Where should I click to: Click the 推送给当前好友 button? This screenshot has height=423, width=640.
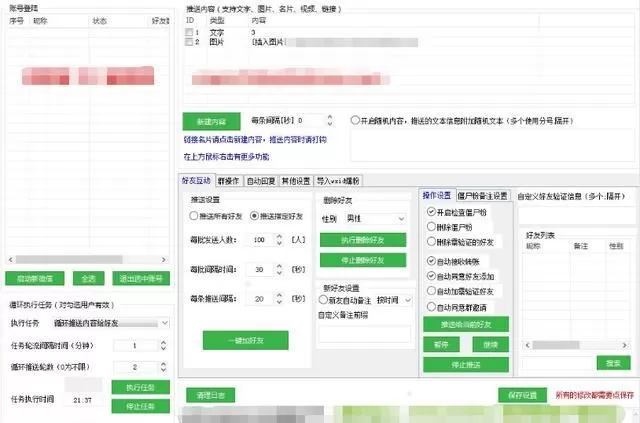pos(466,325)
